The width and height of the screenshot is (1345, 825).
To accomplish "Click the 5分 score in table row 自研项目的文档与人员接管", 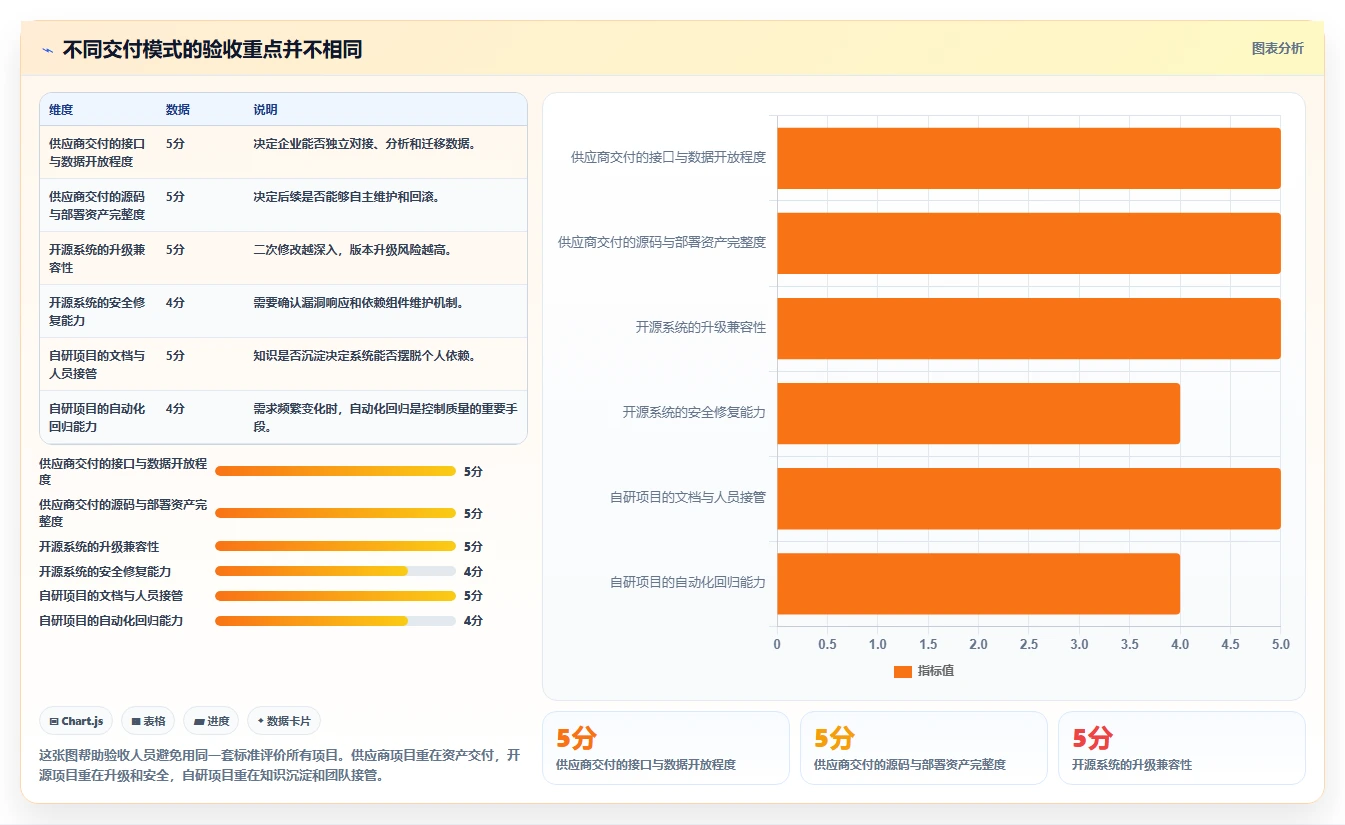I will [x=175, y=356].
